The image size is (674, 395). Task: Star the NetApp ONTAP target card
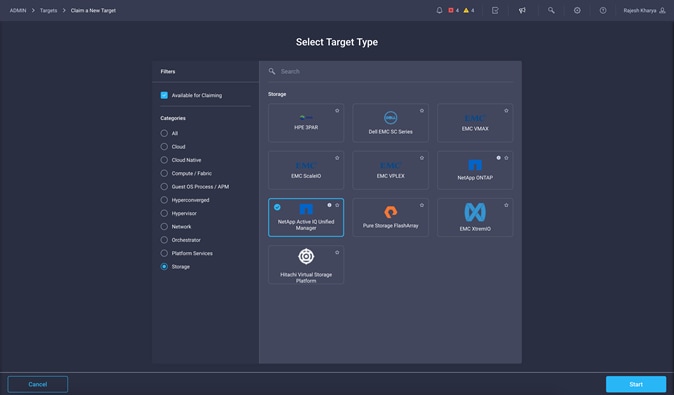point(506,158)
